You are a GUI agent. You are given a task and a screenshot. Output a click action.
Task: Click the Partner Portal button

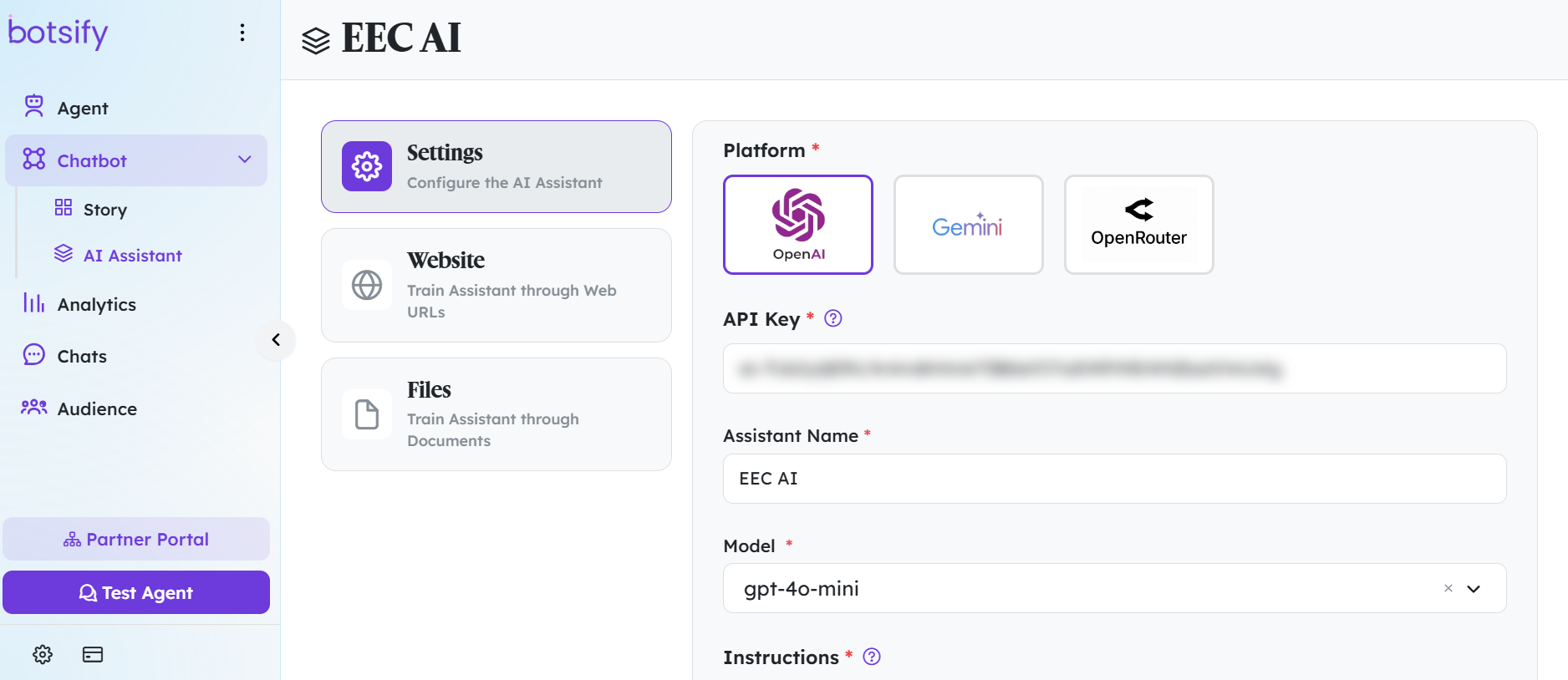pos(136,539)
